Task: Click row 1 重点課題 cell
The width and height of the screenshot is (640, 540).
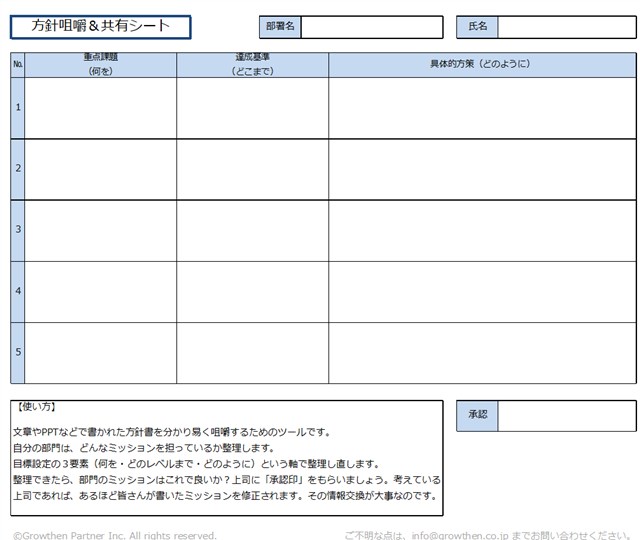Action: pos(101,108)
